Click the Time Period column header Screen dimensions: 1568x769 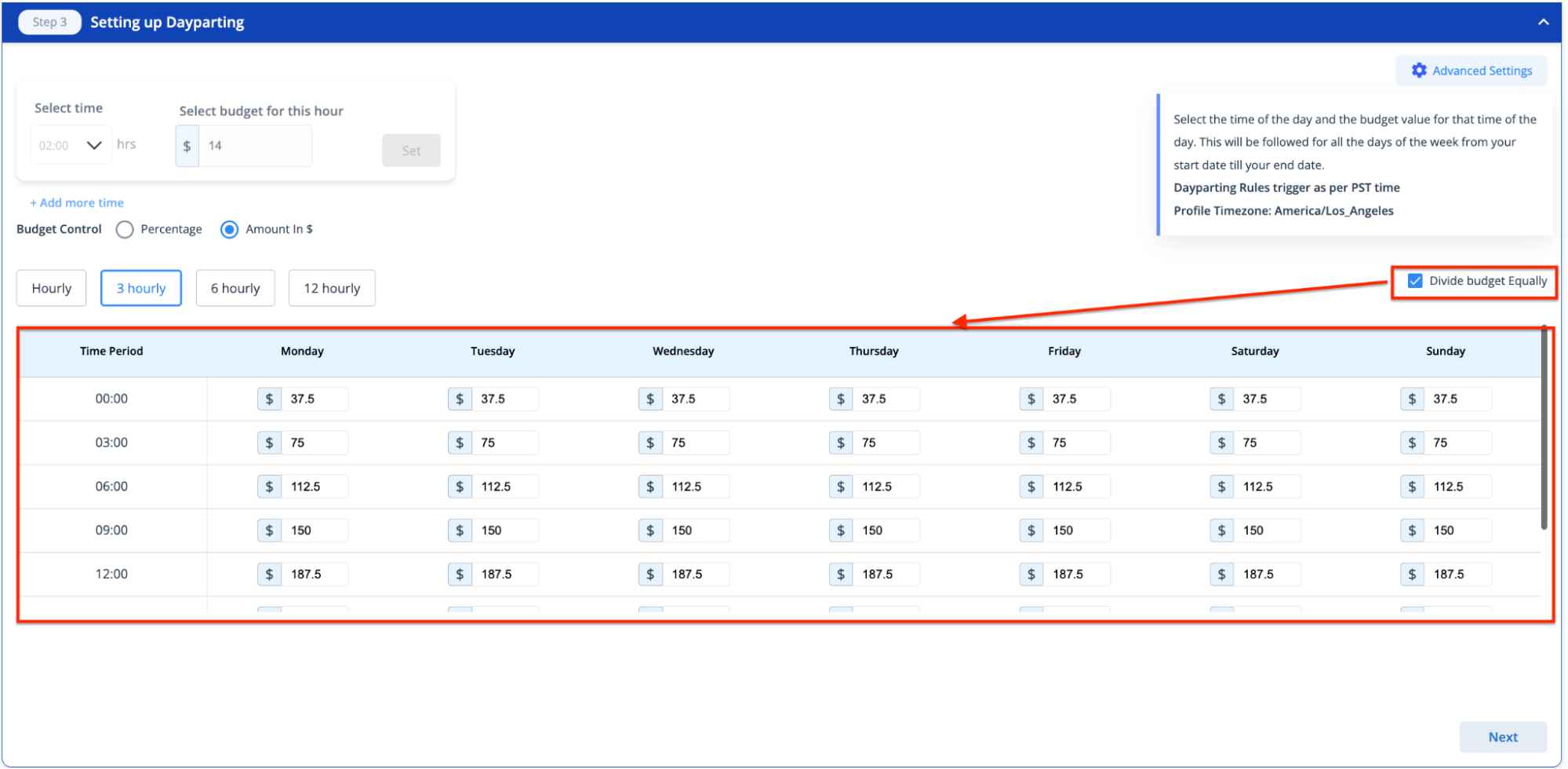111,351
